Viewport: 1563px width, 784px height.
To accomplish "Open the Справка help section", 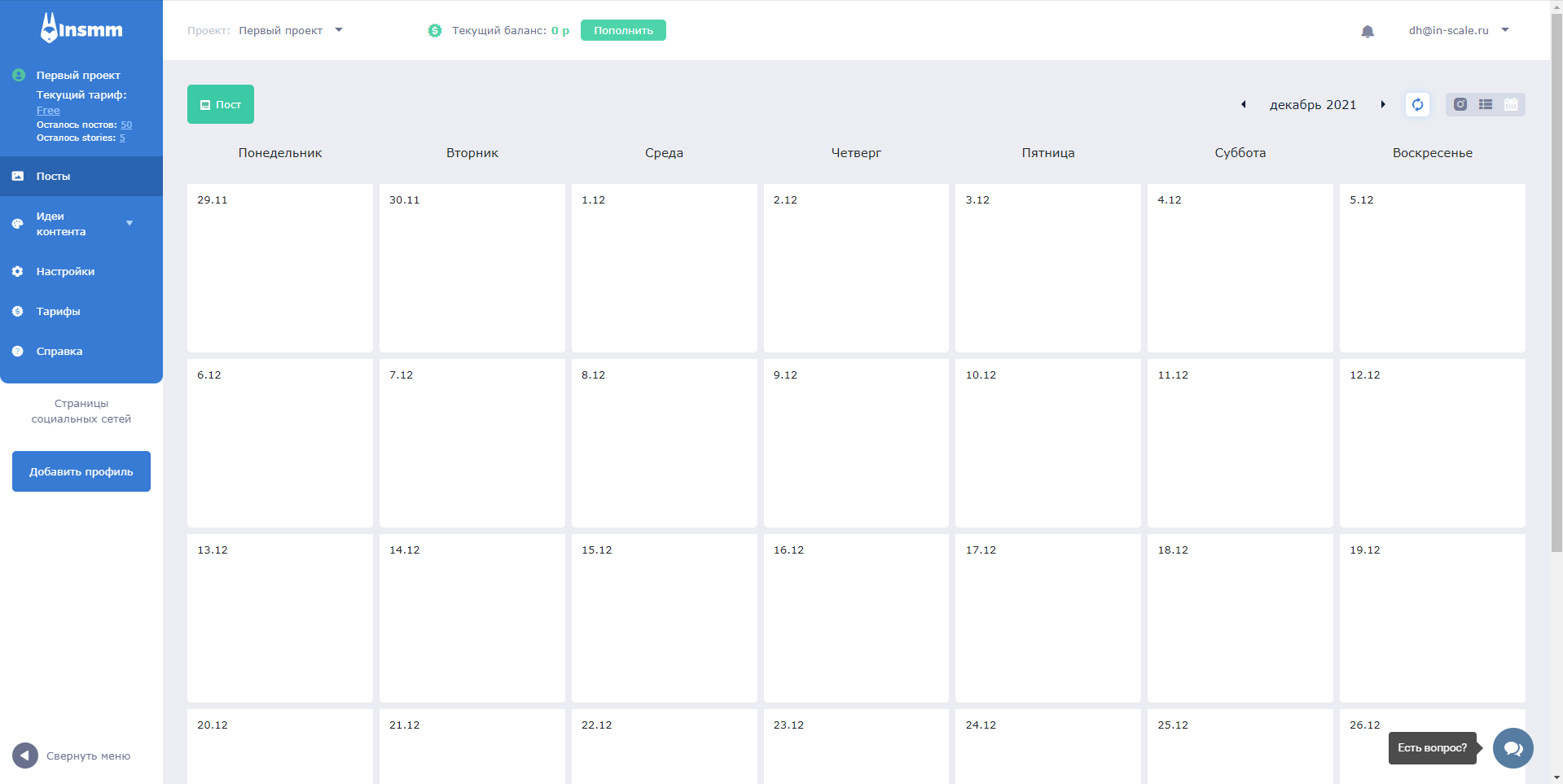I will pyautogui.click(x=81, y=351).
